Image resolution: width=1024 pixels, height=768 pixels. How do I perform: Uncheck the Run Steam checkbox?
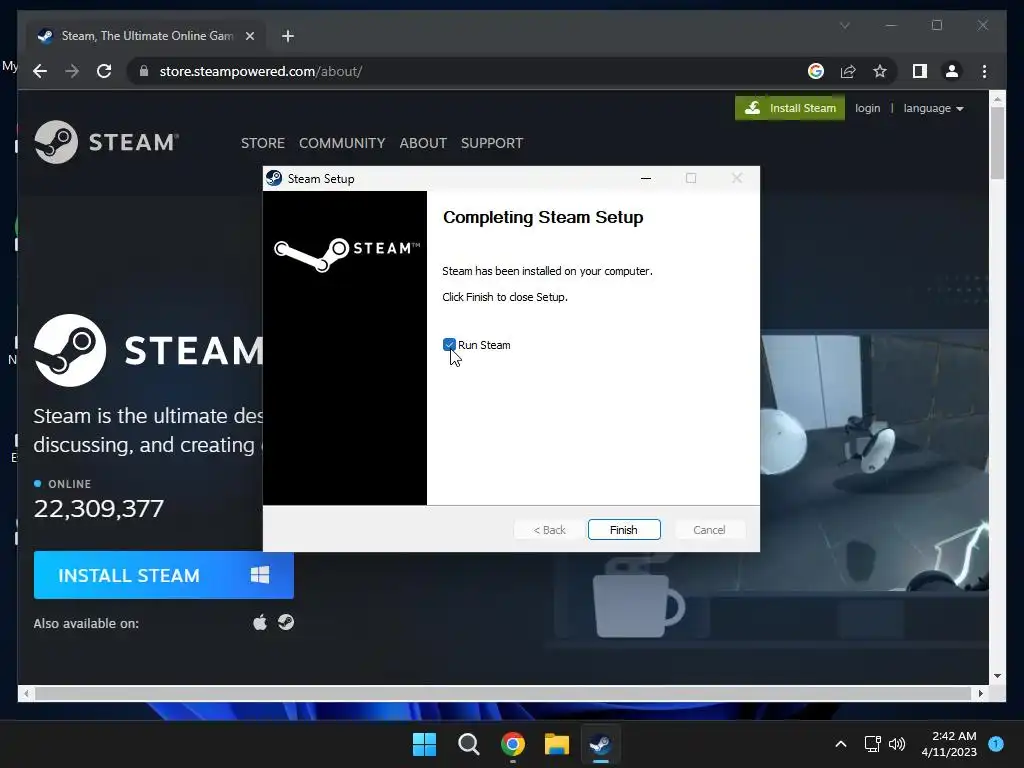coord(449,345)
